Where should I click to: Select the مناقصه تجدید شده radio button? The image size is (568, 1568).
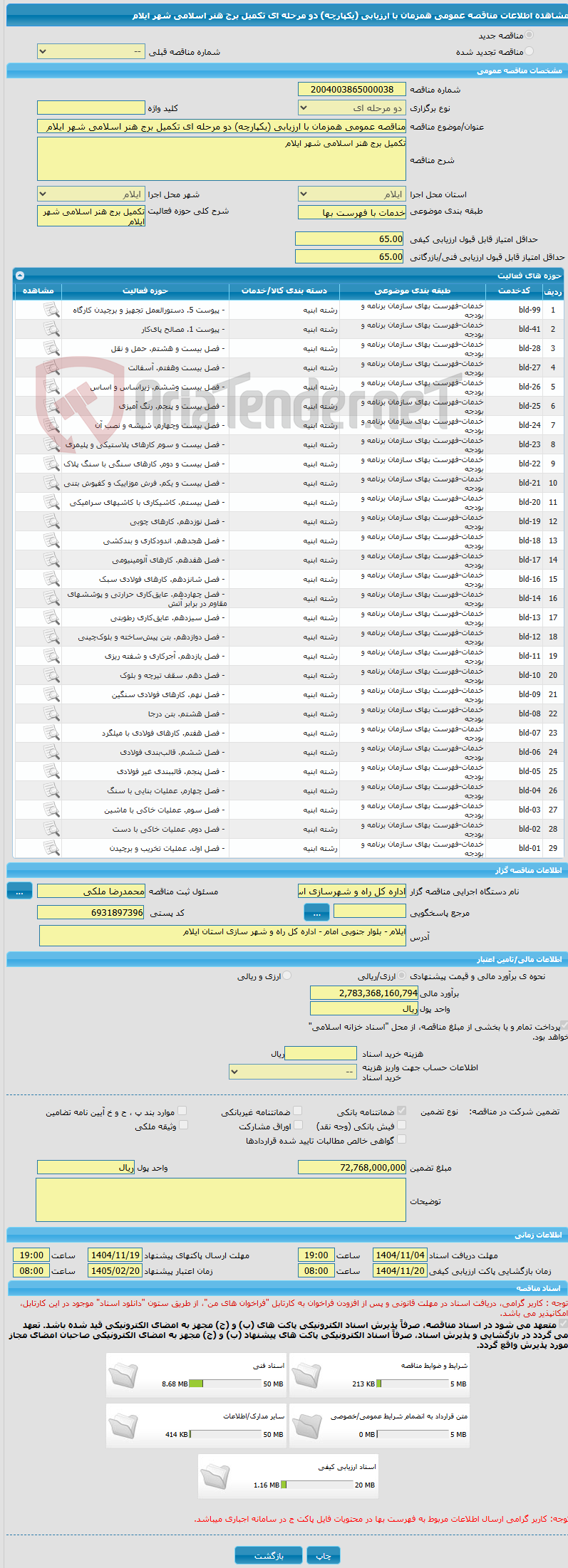[x=529, y=51]
